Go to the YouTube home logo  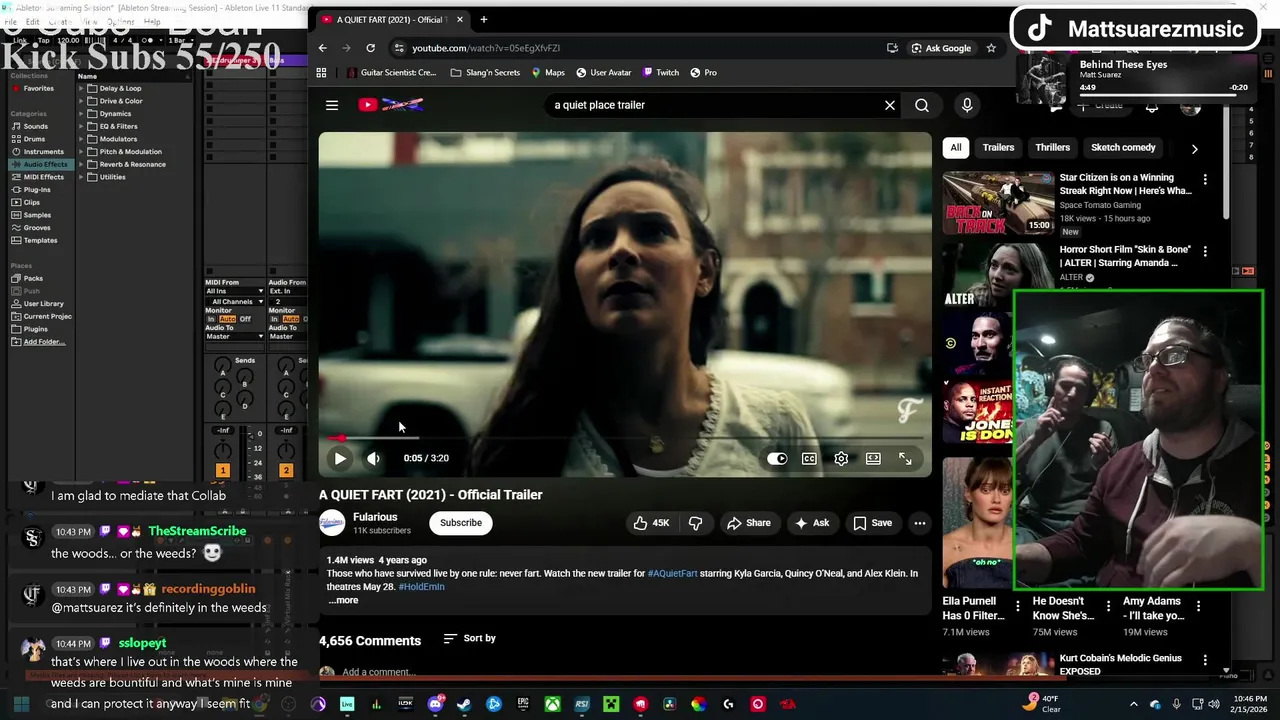[391, 105]
